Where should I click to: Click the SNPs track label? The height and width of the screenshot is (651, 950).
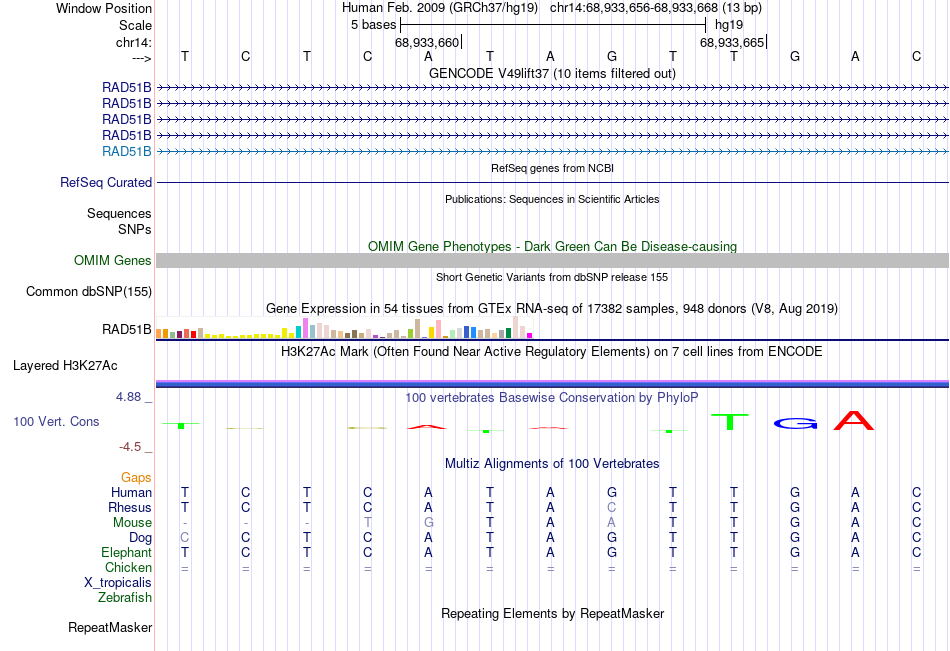(x=135, y=229)
